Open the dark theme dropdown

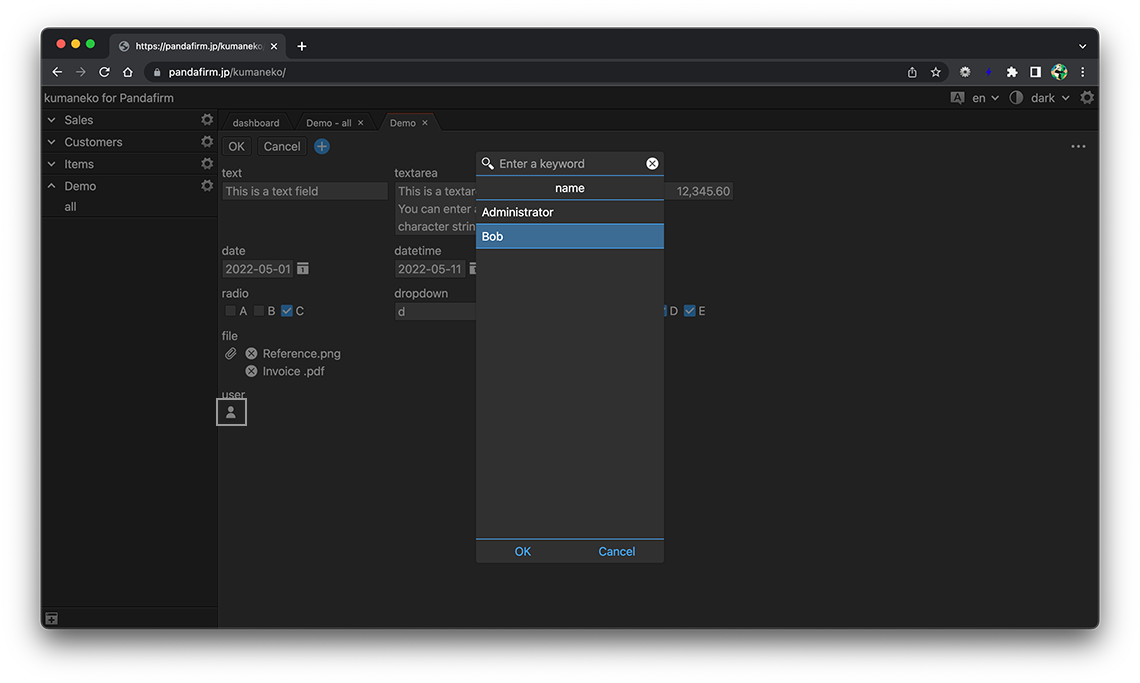tap(1049, 98)
